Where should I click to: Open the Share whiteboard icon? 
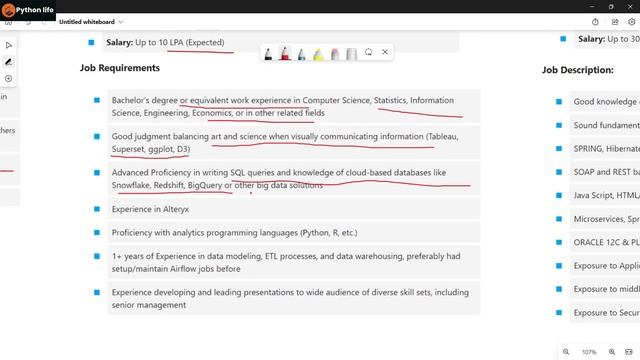pos(615,22)
